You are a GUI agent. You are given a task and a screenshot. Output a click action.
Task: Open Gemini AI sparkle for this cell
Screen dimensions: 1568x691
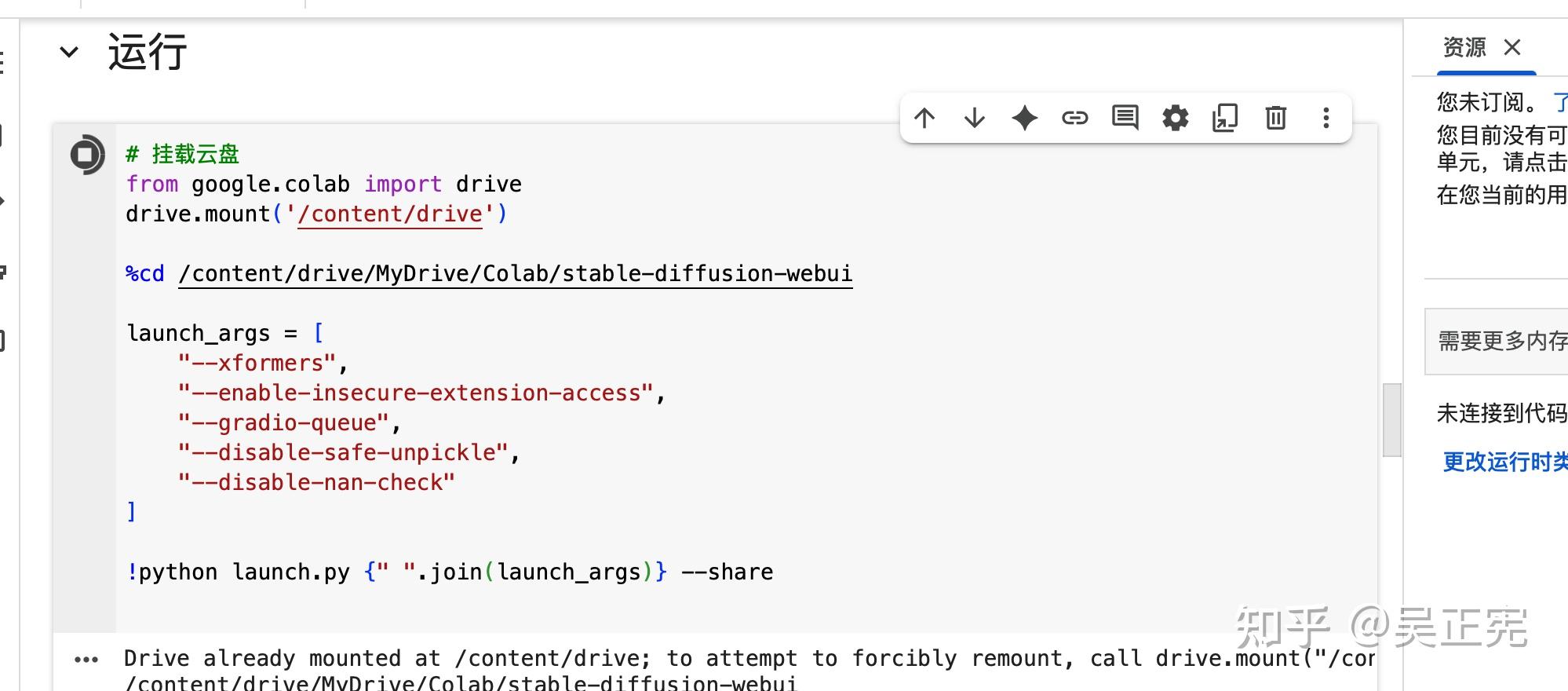[1025, 118]
